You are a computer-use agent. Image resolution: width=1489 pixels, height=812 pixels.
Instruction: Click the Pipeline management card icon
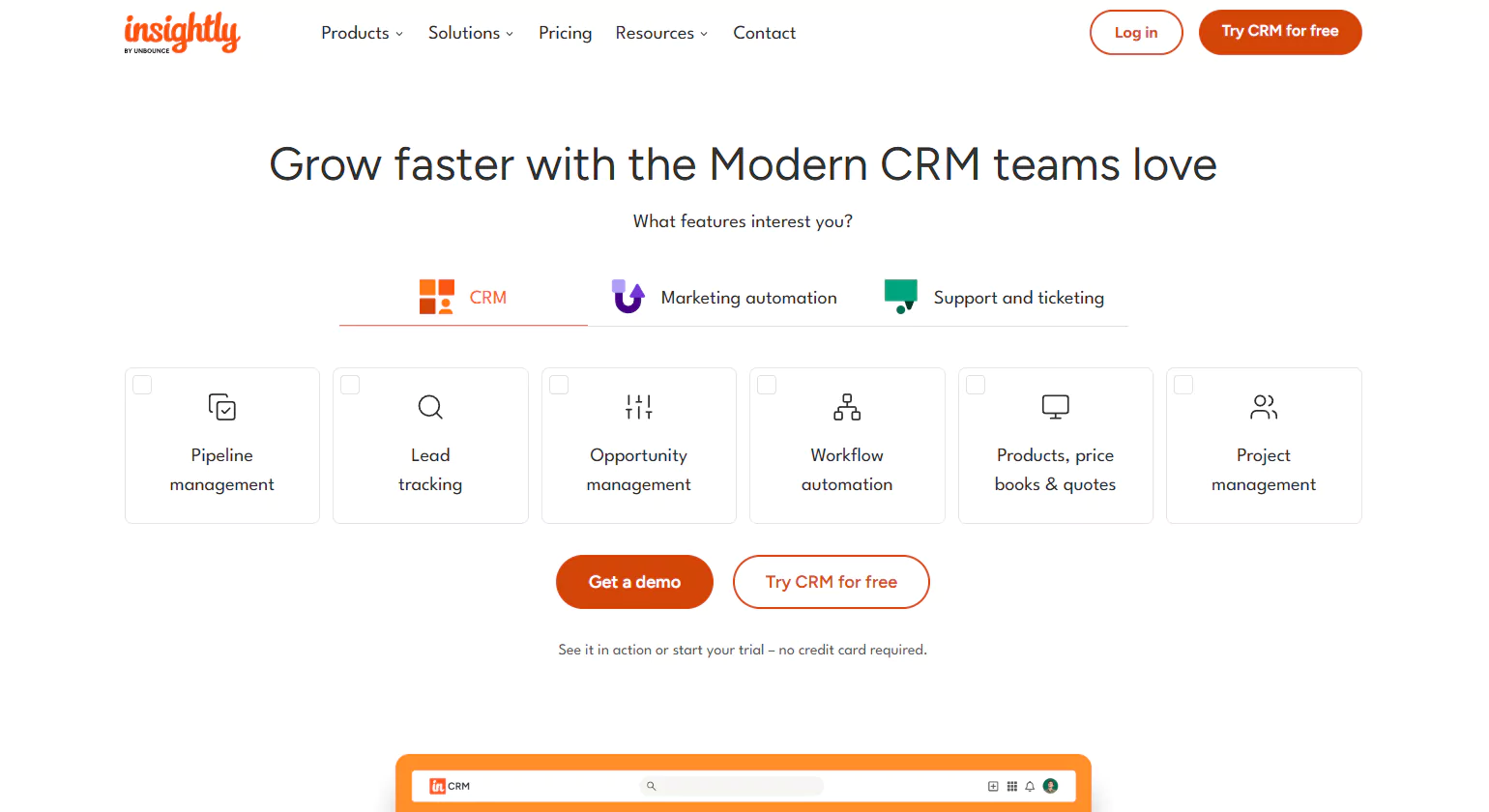222,407
